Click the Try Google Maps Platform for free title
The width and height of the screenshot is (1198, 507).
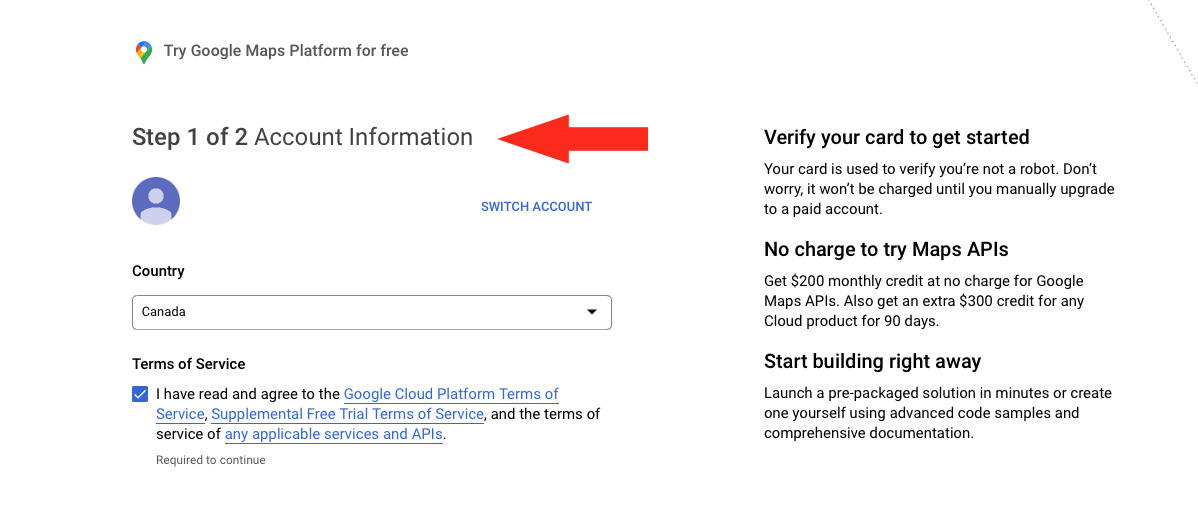pyautogui.click(x=286, y=51)
